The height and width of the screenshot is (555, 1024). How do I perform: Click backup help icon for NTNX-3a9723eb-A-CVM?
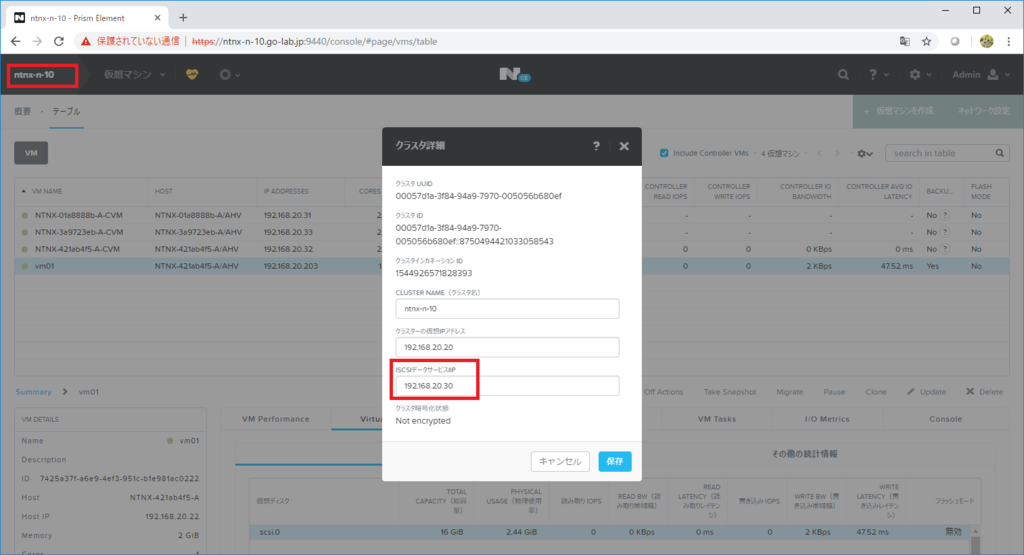coord(945,232)
